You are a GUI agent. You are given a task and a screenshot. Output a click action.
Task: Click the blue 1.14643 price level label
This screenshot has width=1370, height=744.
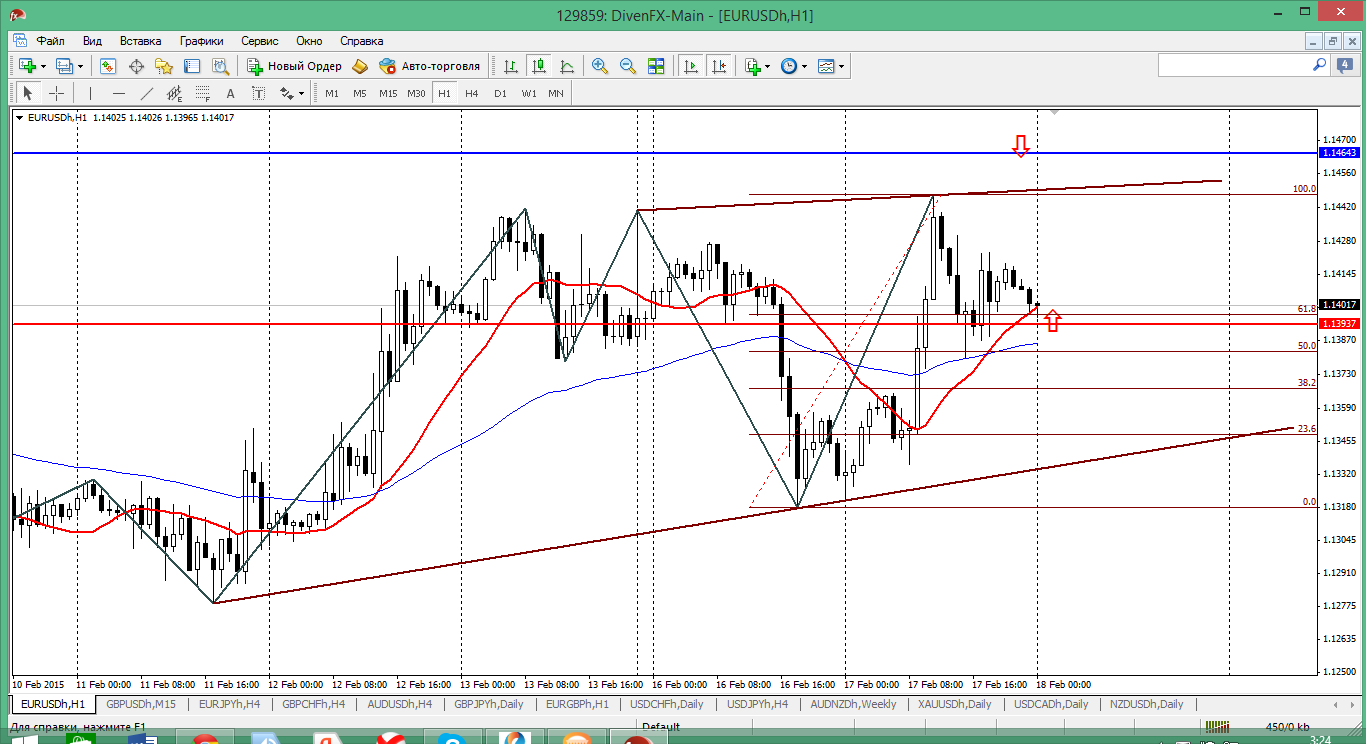click(1339, 153)
